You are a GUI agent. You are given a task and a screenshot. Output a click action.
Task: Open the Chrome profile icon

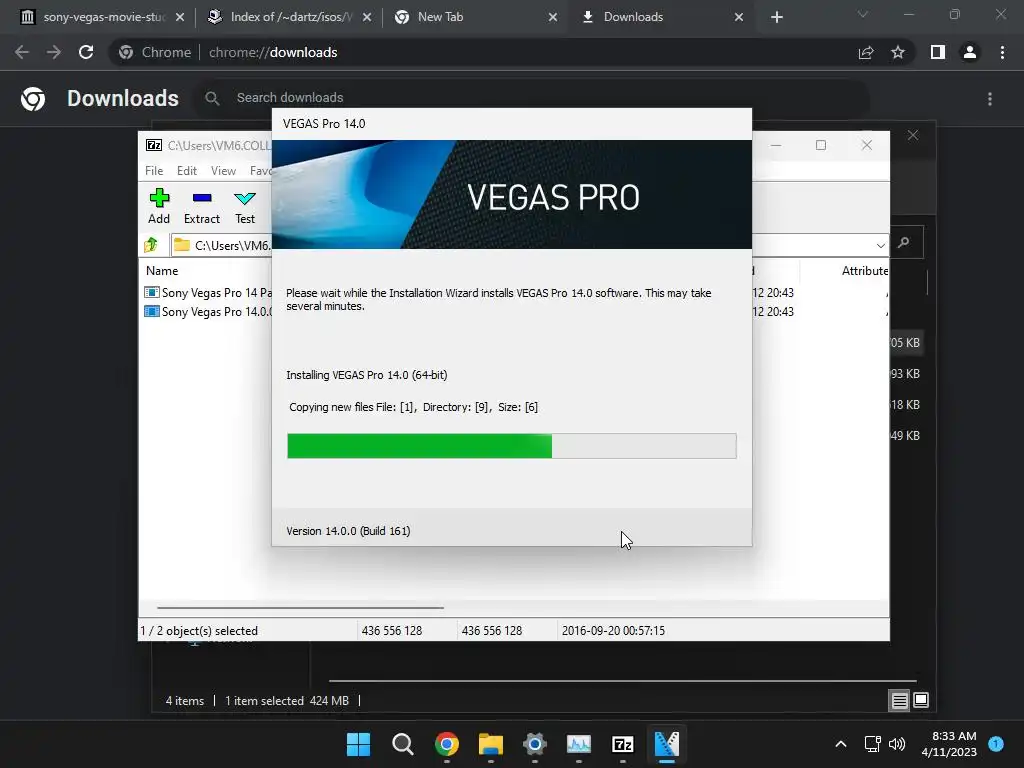click(x=970, y=52)
